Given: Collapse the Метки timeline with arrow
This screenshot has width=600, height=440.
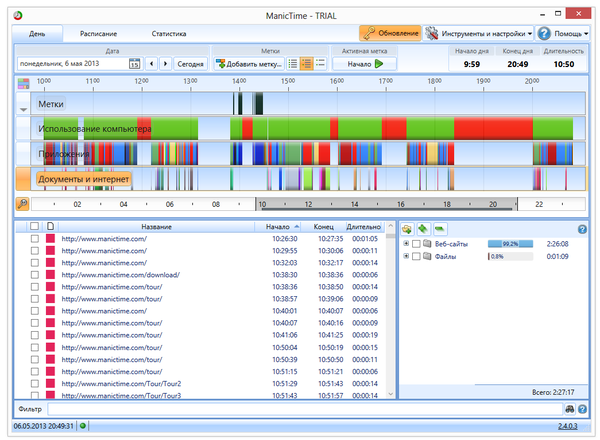Looking at the screenshot, I should (23, 109).
